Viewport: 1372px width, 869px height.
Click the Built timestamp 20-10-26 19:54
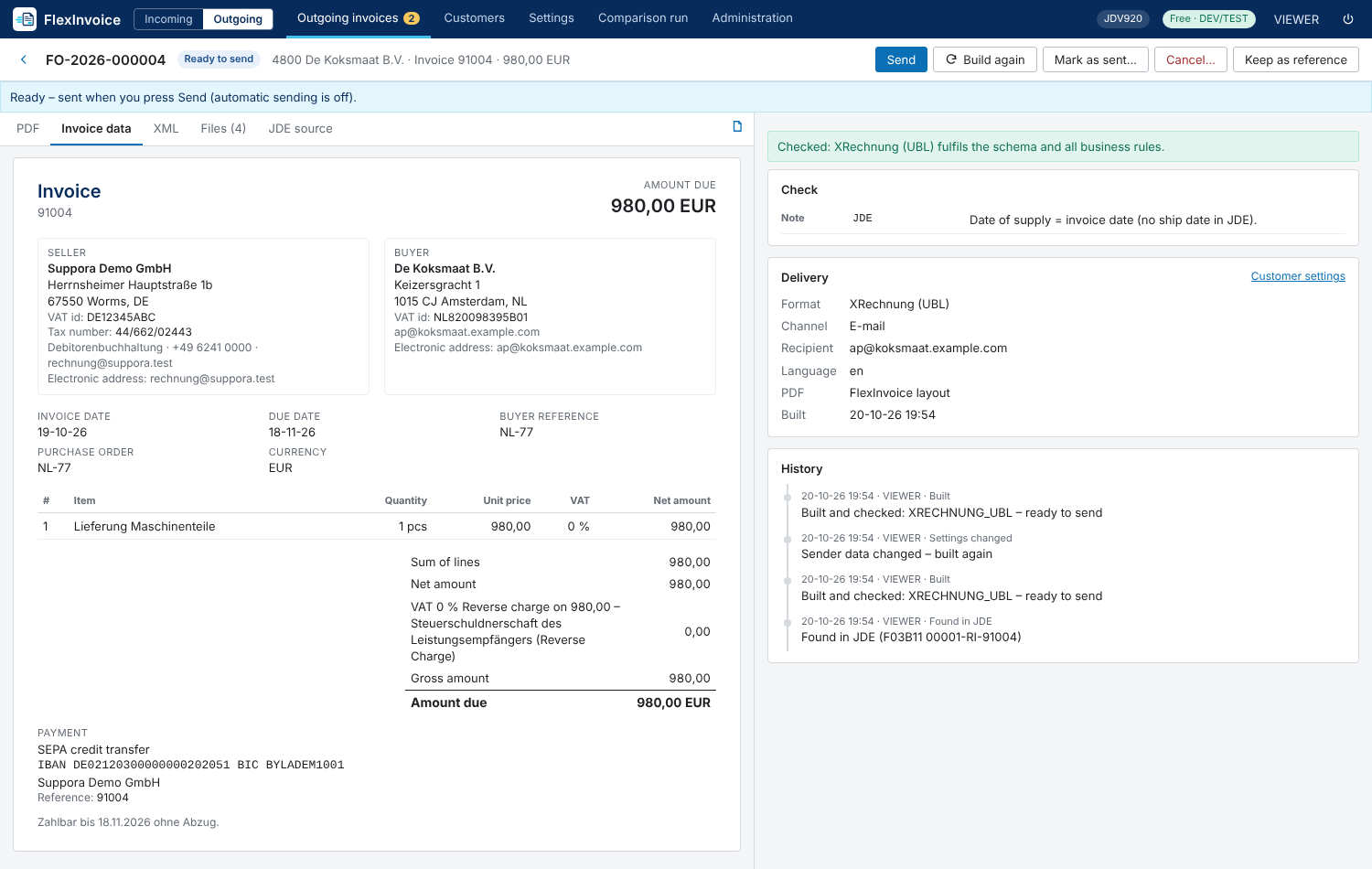[893, 415]
